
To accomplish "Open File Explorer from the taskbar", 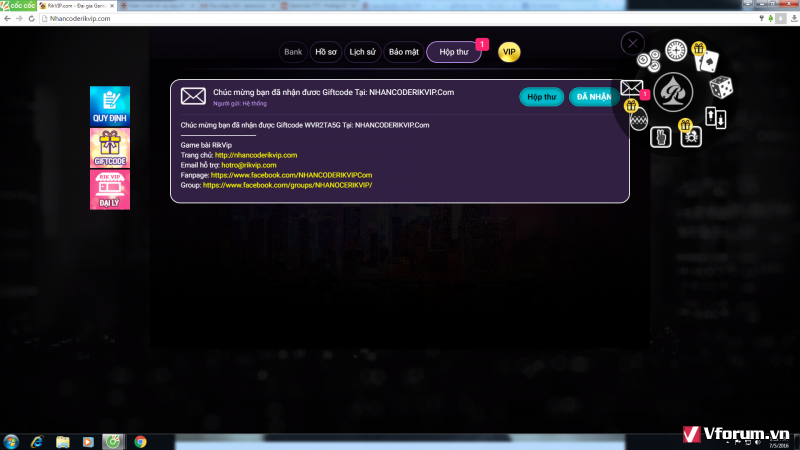I will click(62, 442).
